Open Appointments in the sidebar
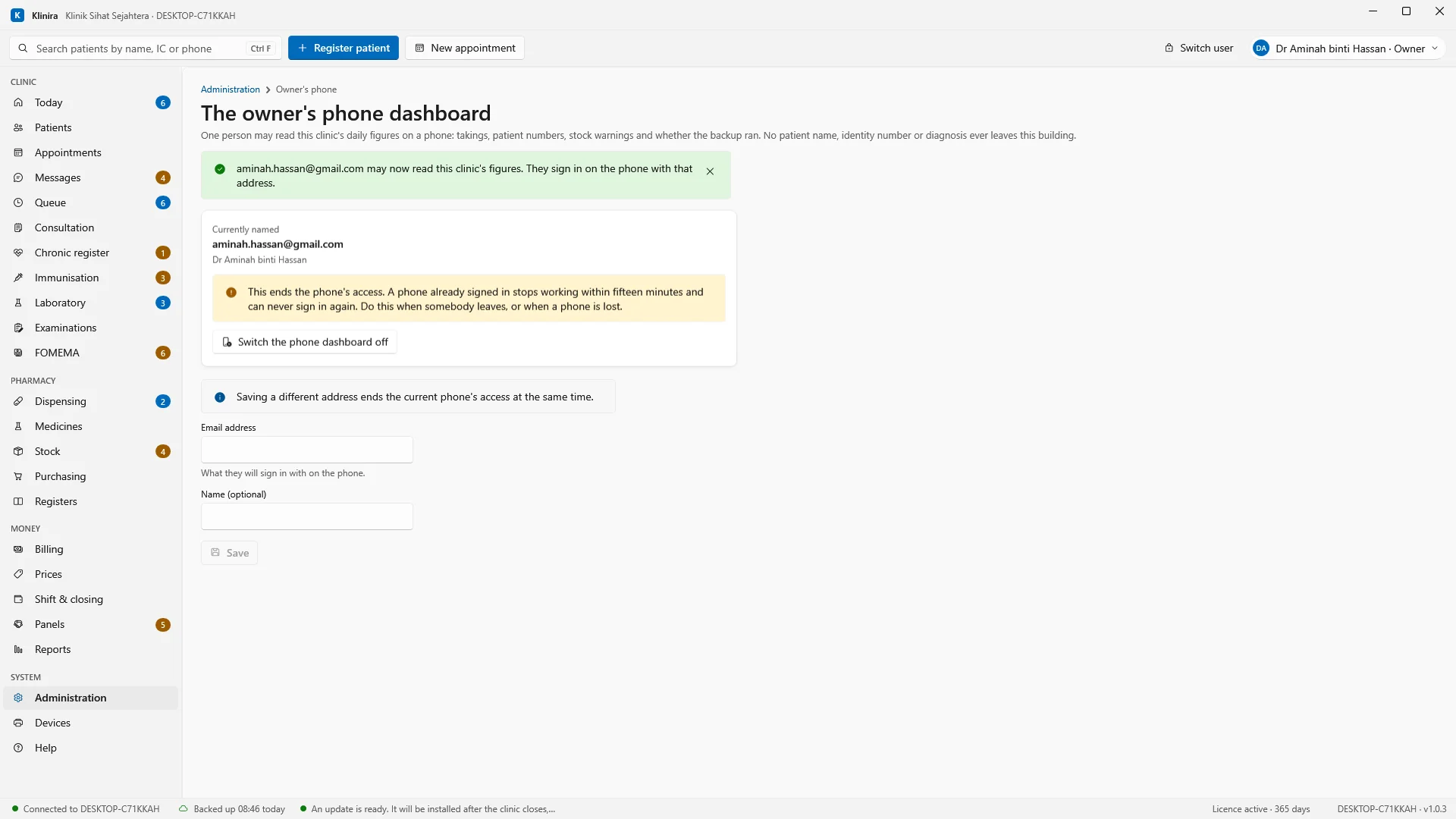1456x819 pixels. pos(91,152)
